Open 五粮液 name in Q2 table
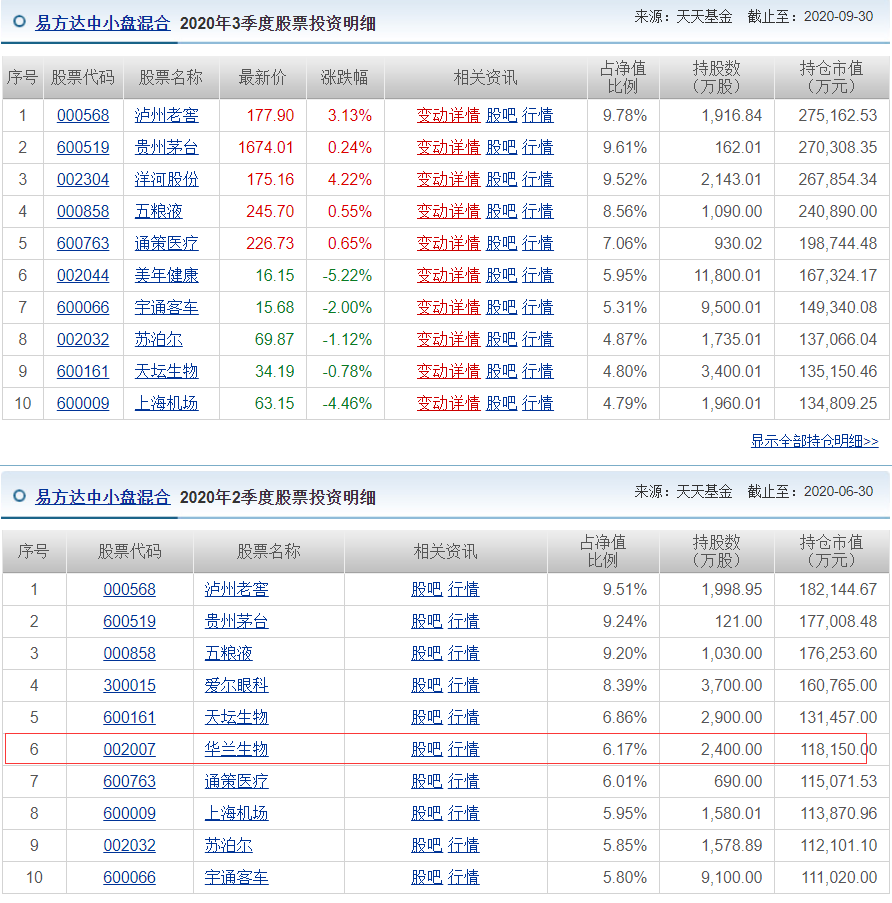Image resolution: width=892 pixels, height=903 pixels. pos(229,653)
